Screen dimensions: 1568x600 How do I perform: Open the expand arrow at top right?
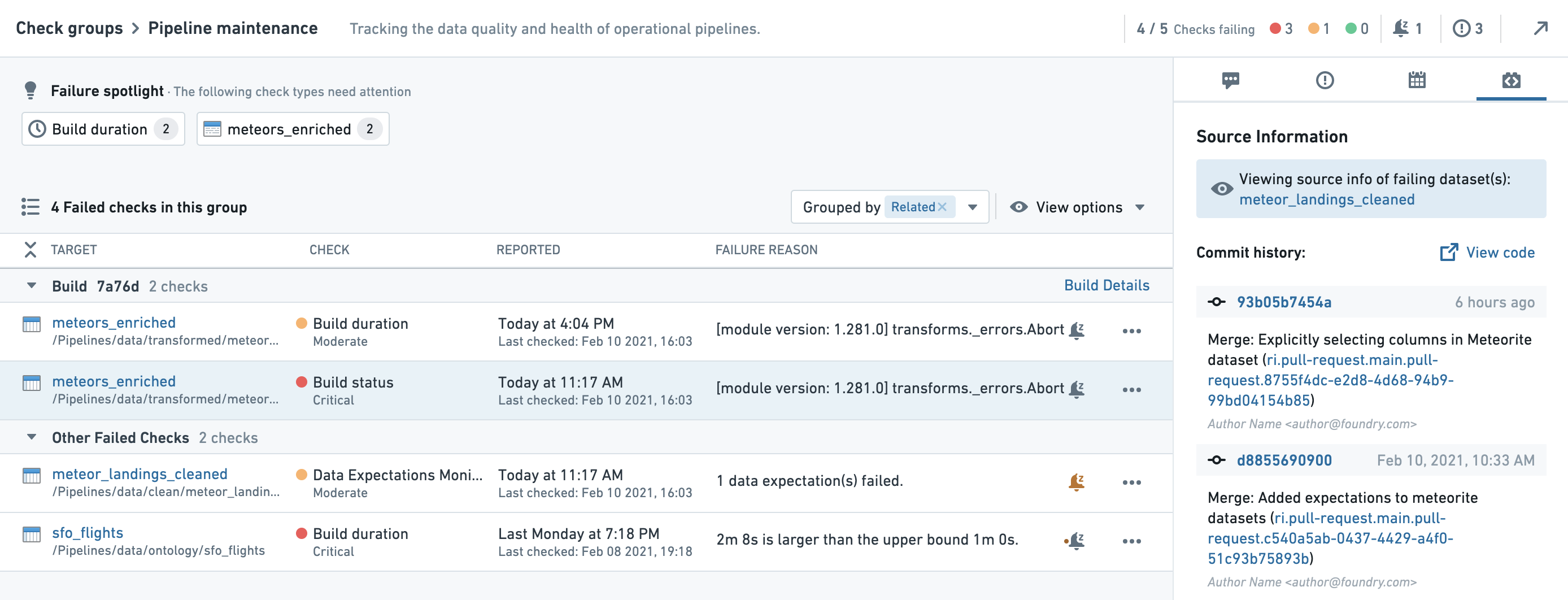(x=1540, y=29)
